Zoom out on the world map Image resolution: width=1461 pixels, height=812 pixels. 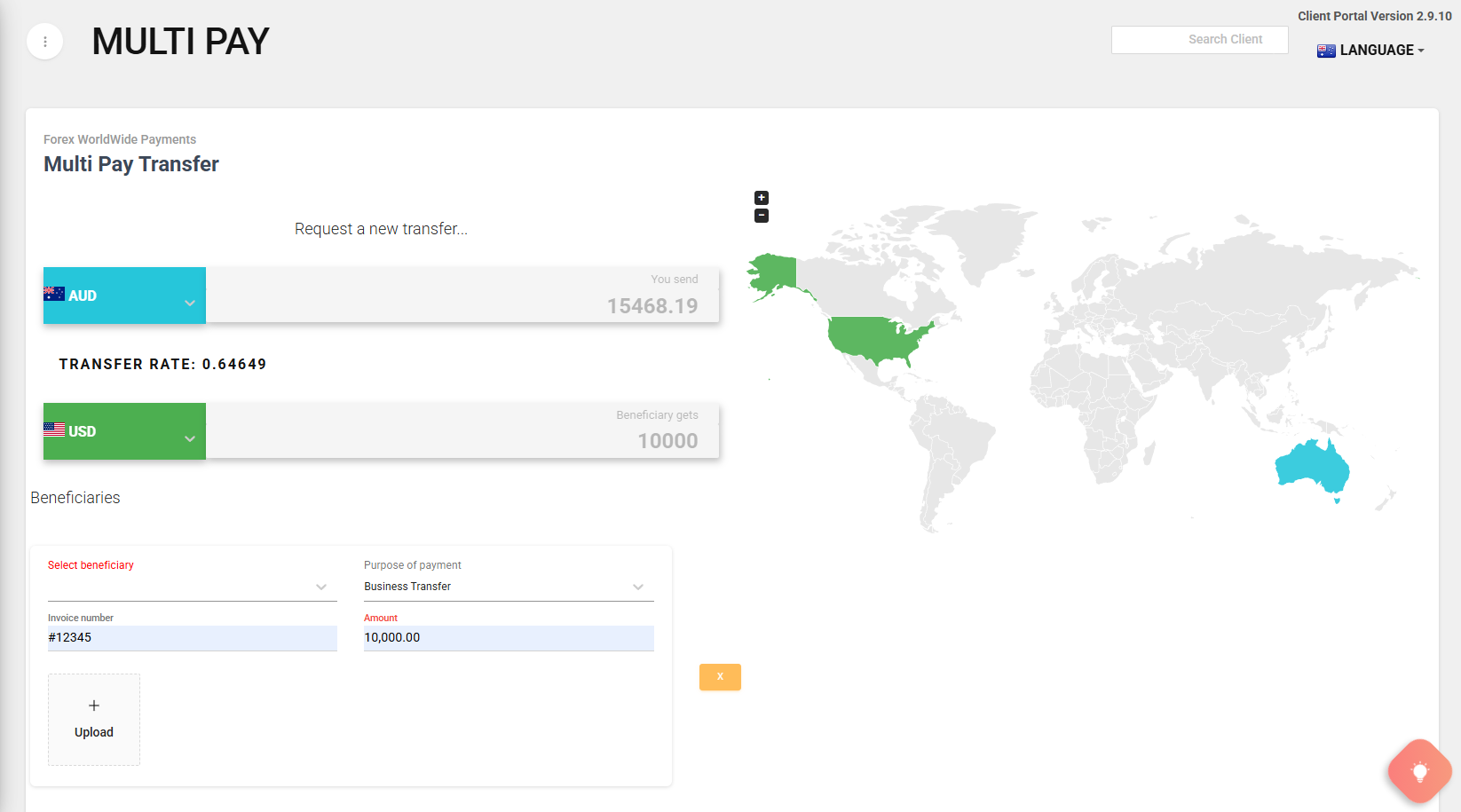761,216
